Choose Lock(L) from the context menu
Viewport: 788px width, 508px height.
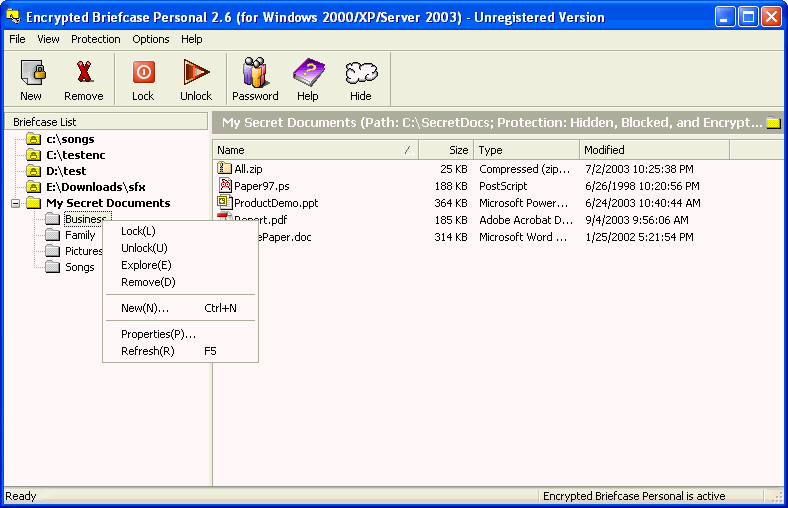coord(180,231)
